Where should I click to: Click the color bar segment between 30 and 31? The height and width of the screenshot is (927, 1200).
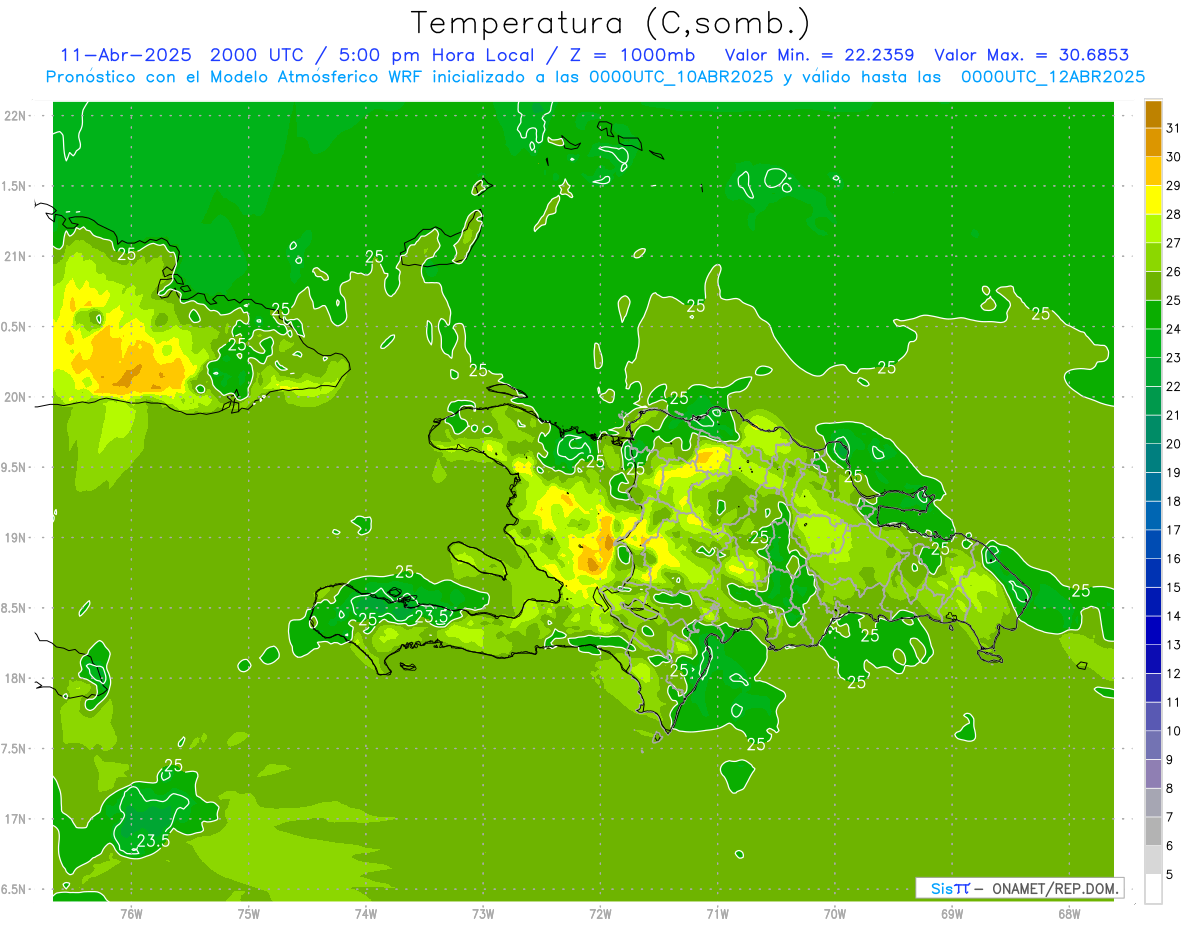1153,142
